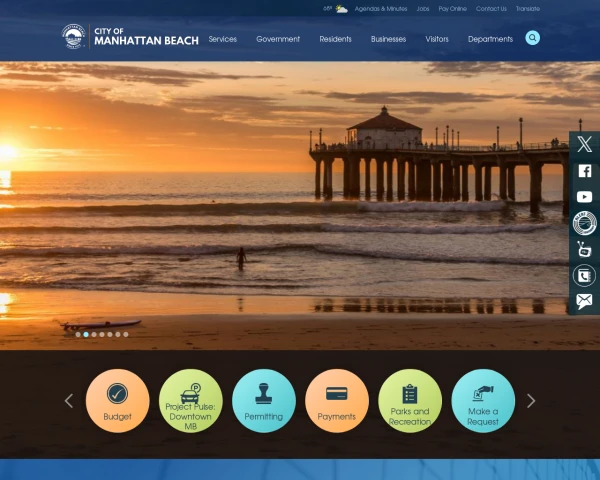Click the email envelope icon in sidebar
The image size is (600, 480).
[x=584, y=301]
